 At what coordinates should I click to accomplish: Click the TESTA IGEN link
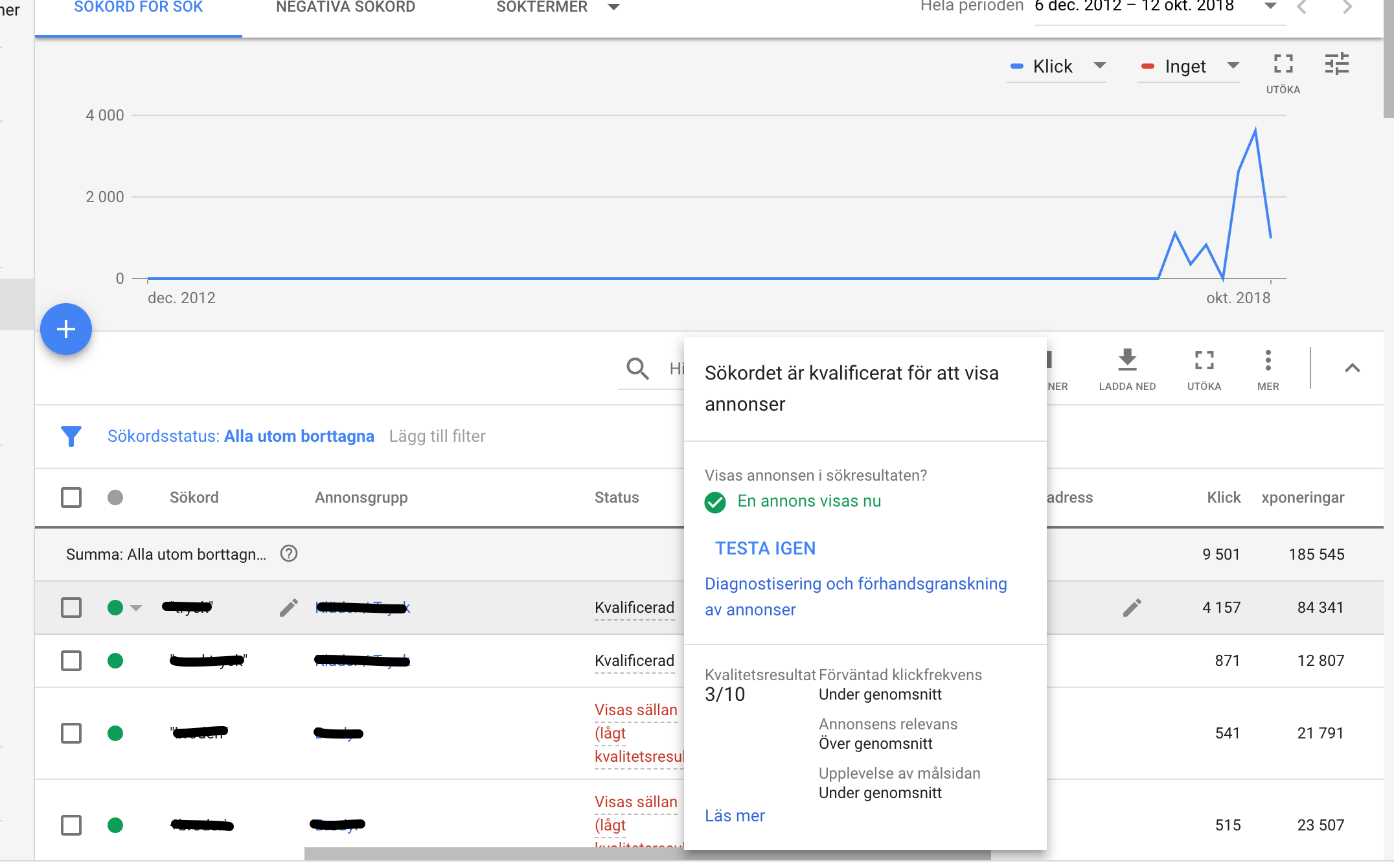765,548
